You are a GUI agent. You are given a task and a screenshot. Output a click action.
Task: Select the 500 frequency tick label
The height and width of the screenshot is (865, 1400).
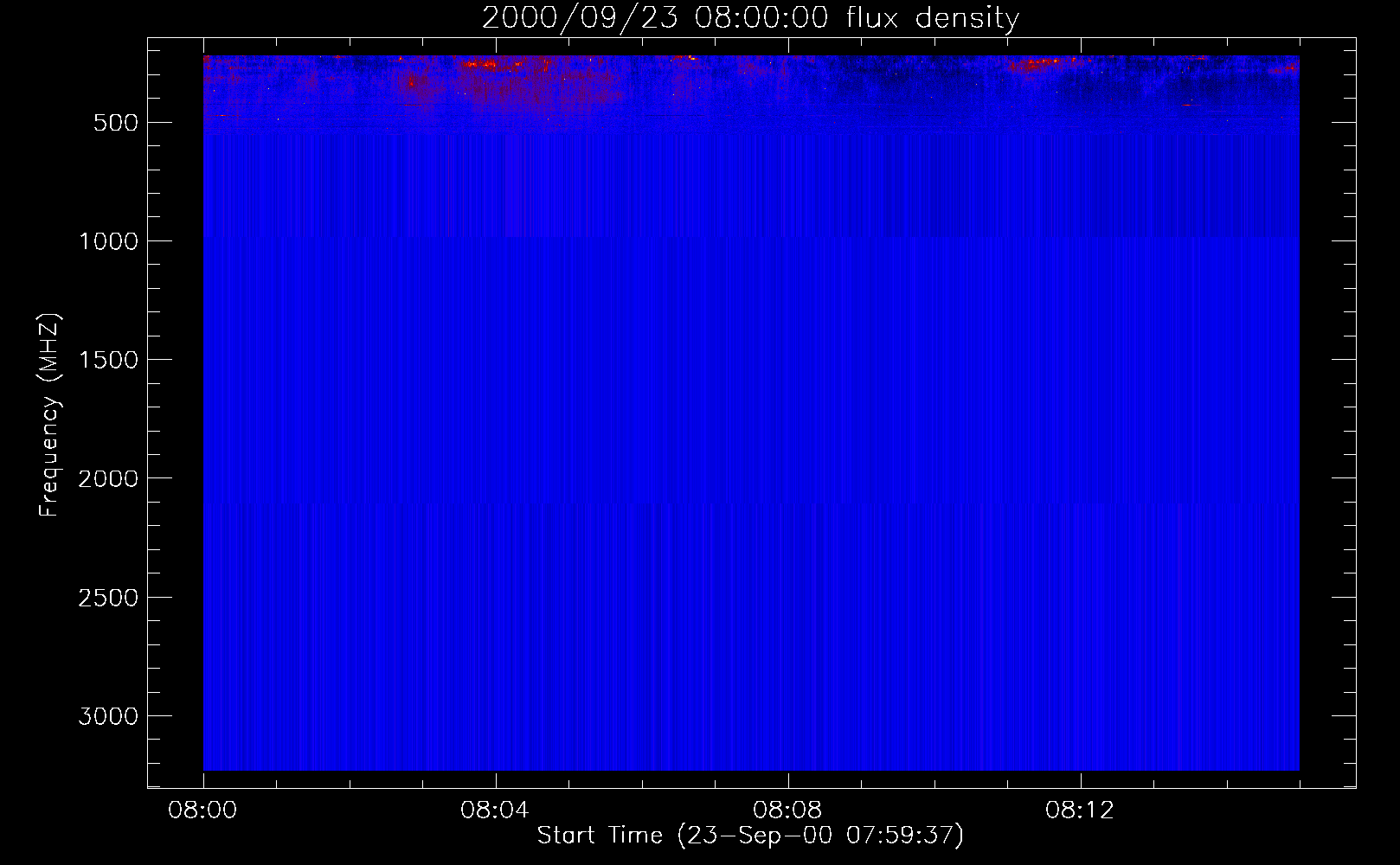coord(116,123)
